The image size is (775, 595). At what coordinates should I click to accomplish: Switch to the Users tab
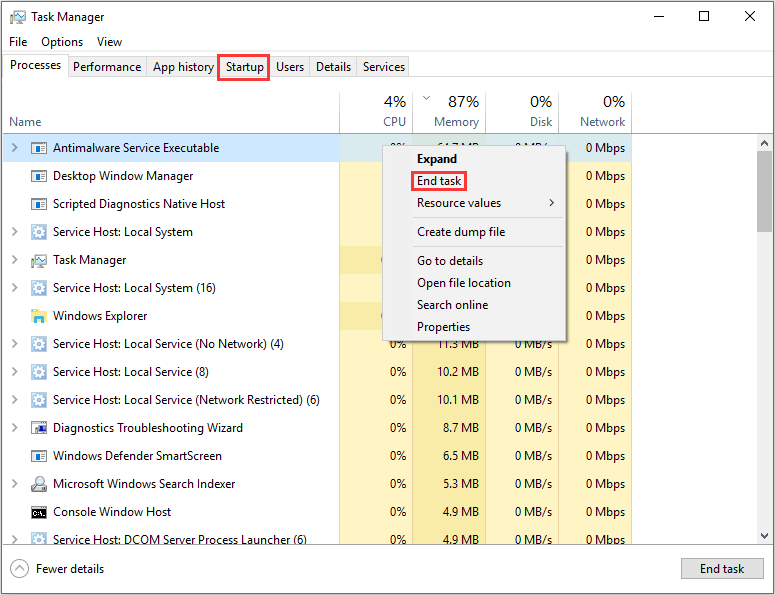pos(290,67)
